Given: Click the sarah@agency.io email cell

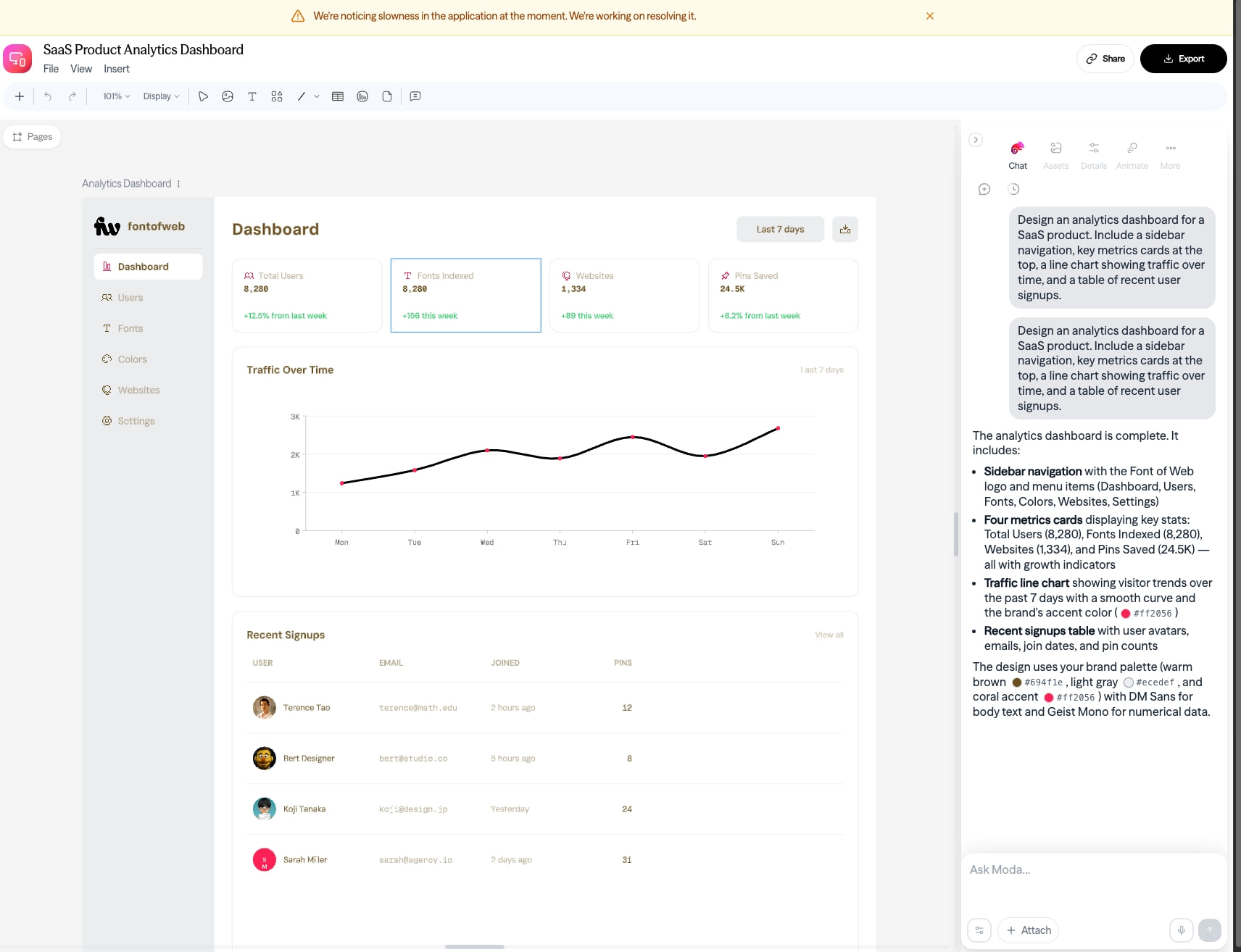Looking at the screenshot, I should tap(416, 860).
